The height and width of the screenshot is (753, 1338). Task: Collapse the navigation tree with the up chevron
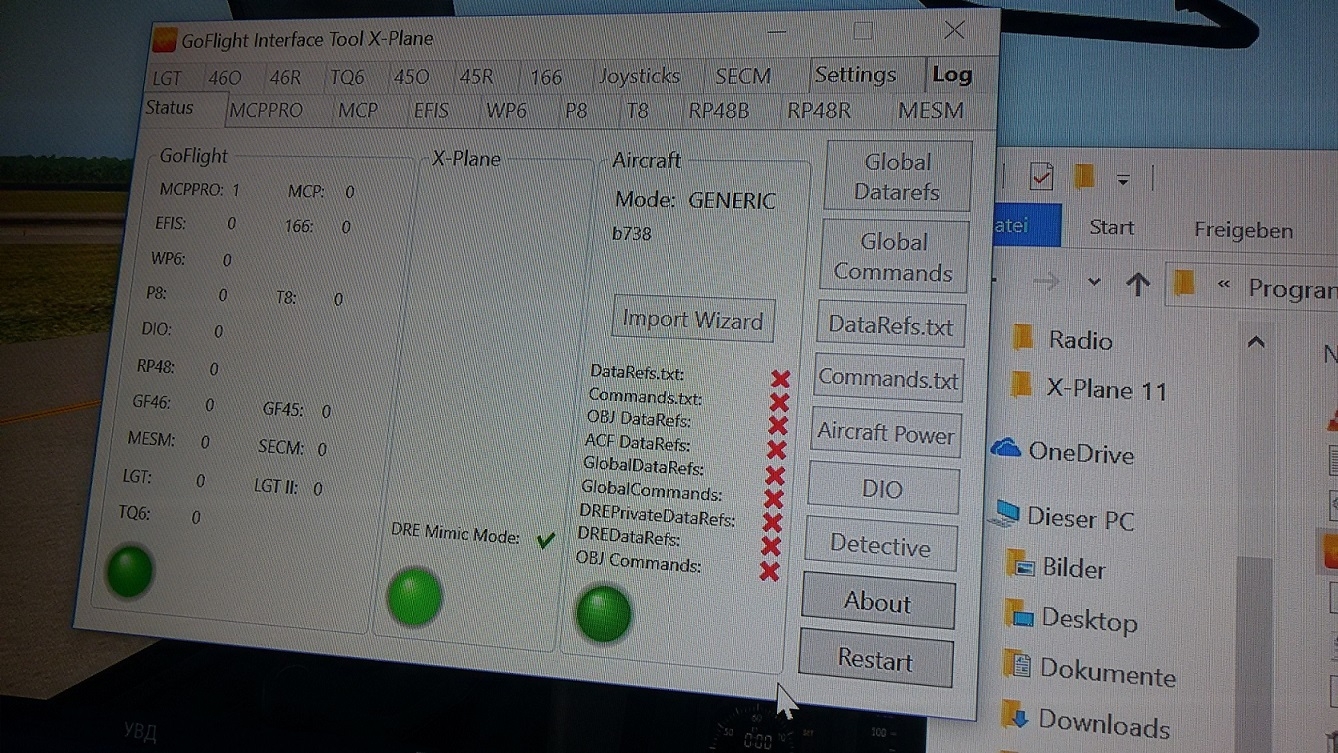click(1256, 343)
